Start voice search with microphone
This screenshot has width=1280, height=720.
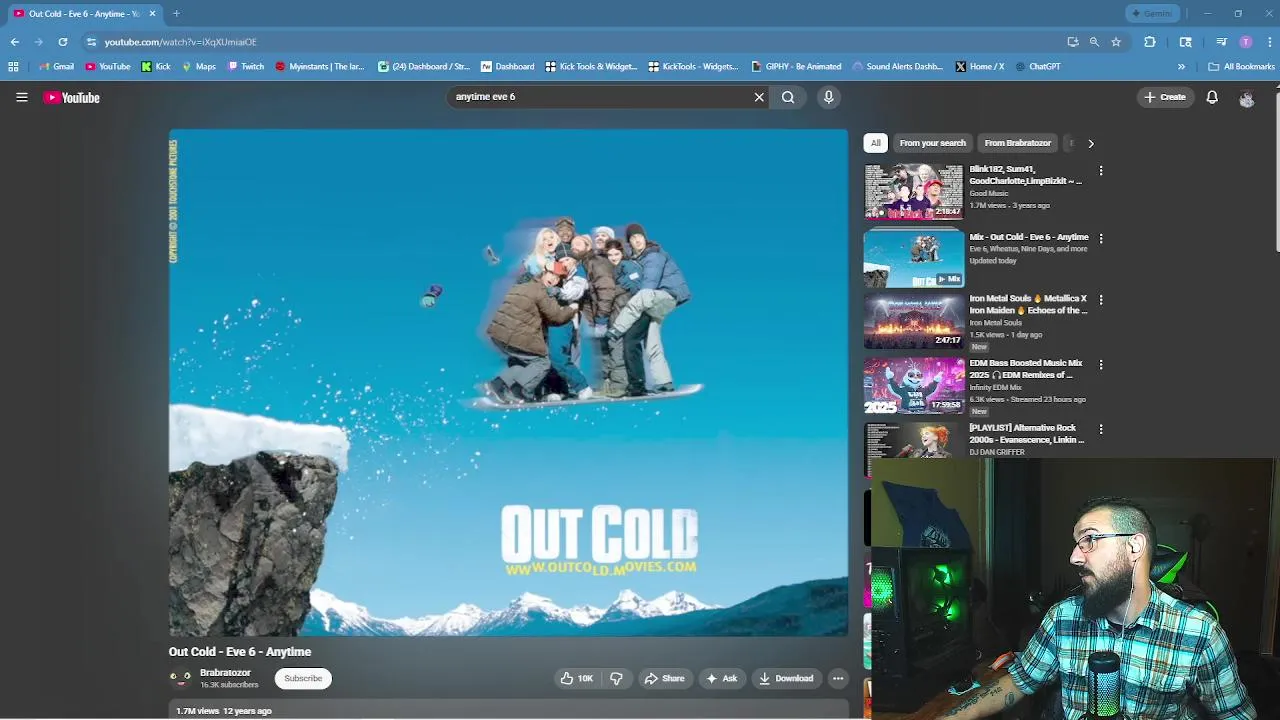828,97
